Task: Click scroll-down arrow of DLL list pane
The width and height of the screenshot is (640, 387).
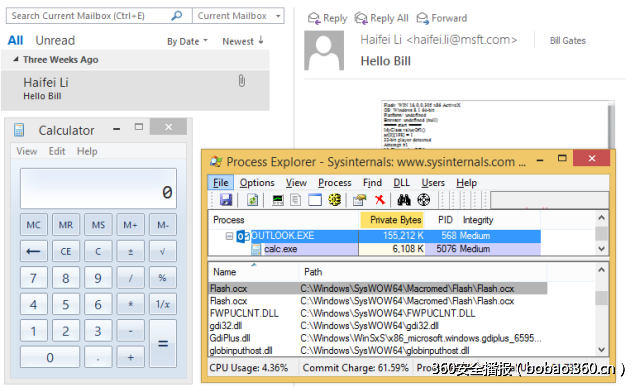Action: click(601, 349)
